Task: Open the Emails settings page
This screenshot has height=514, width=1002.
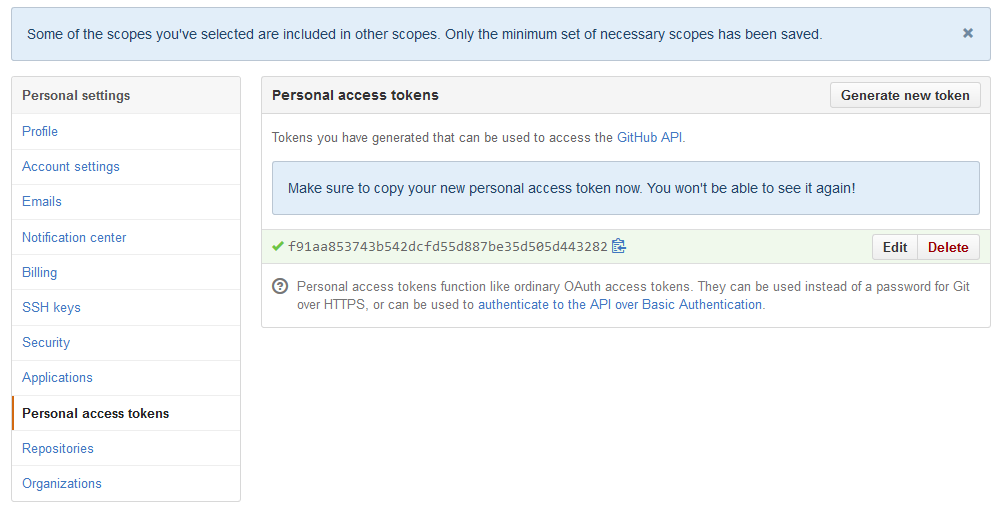Action: tap(42, 201)
